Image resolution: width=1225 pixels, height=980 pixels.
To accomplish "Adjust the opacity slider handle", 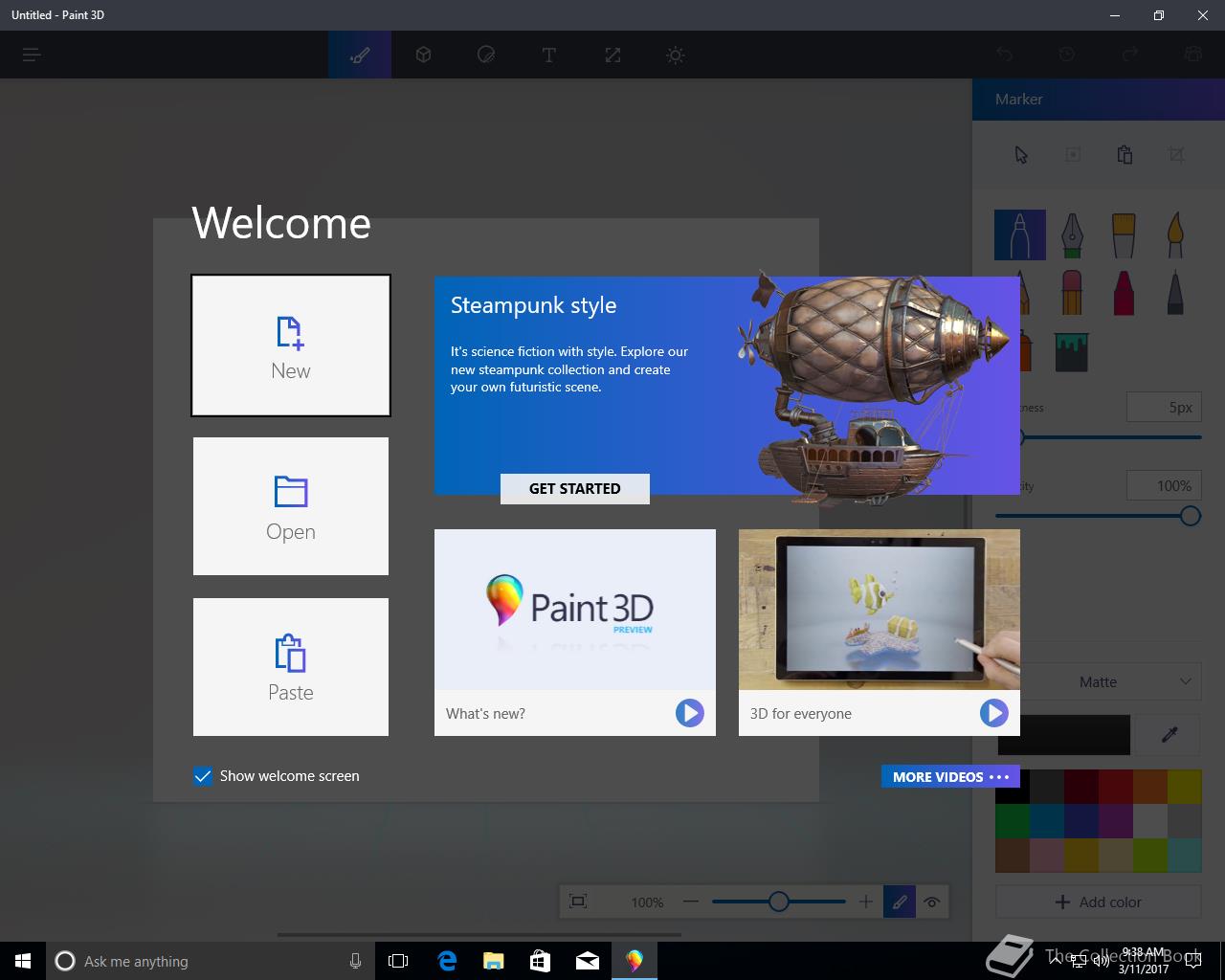I will click(x=1190, y=516).
